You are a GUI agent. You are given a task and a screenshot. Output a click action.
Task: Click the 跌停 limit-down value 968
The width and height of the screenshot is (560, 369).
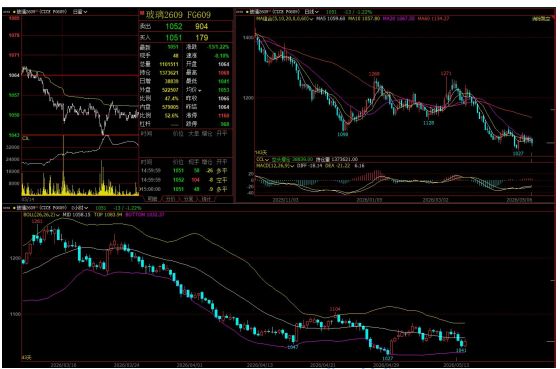[x=225, y=124]
